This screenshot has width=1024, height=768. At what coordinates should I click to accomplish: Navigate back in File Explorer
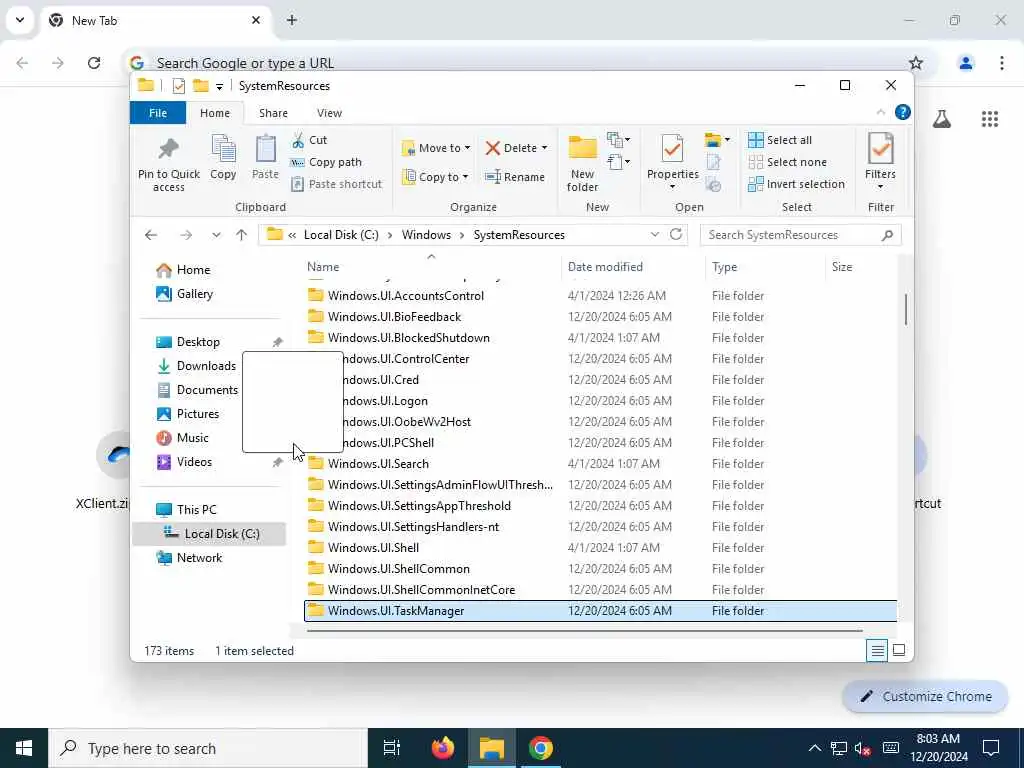click(x=151, y=235)
